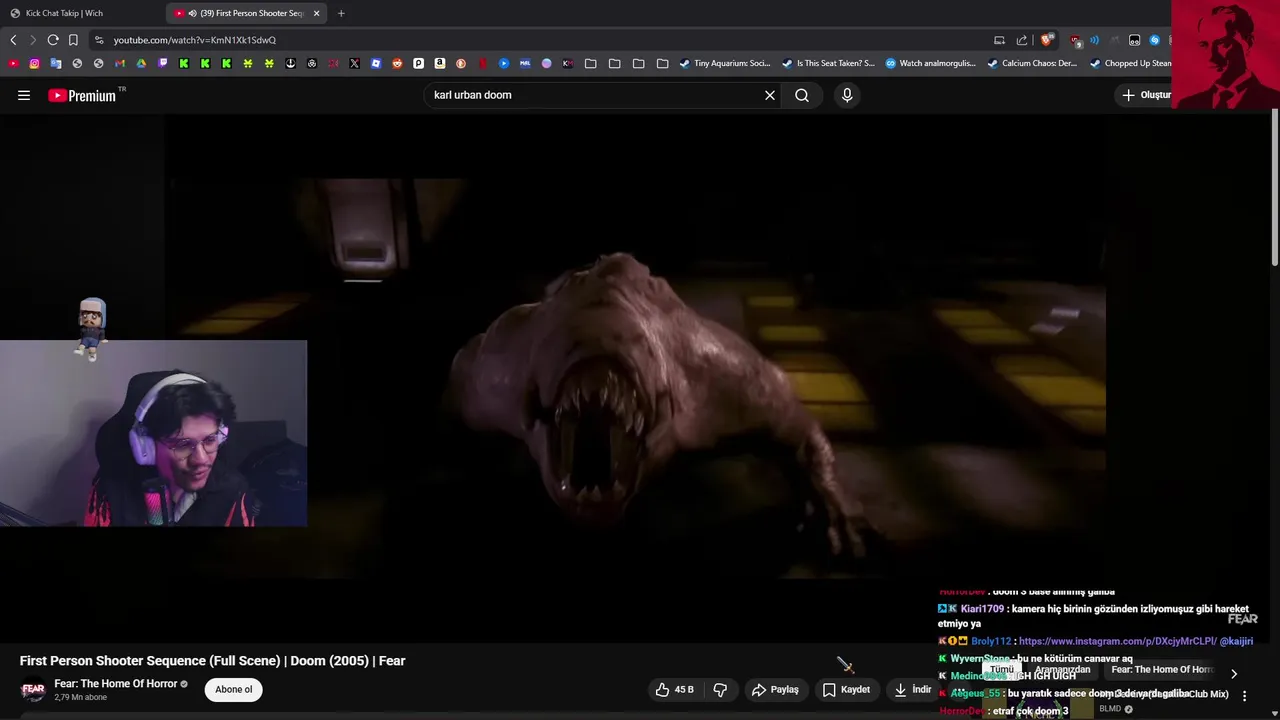Select the Tümü filter chip
This screenshot has width=1280, height=720.
(1002, 670)
